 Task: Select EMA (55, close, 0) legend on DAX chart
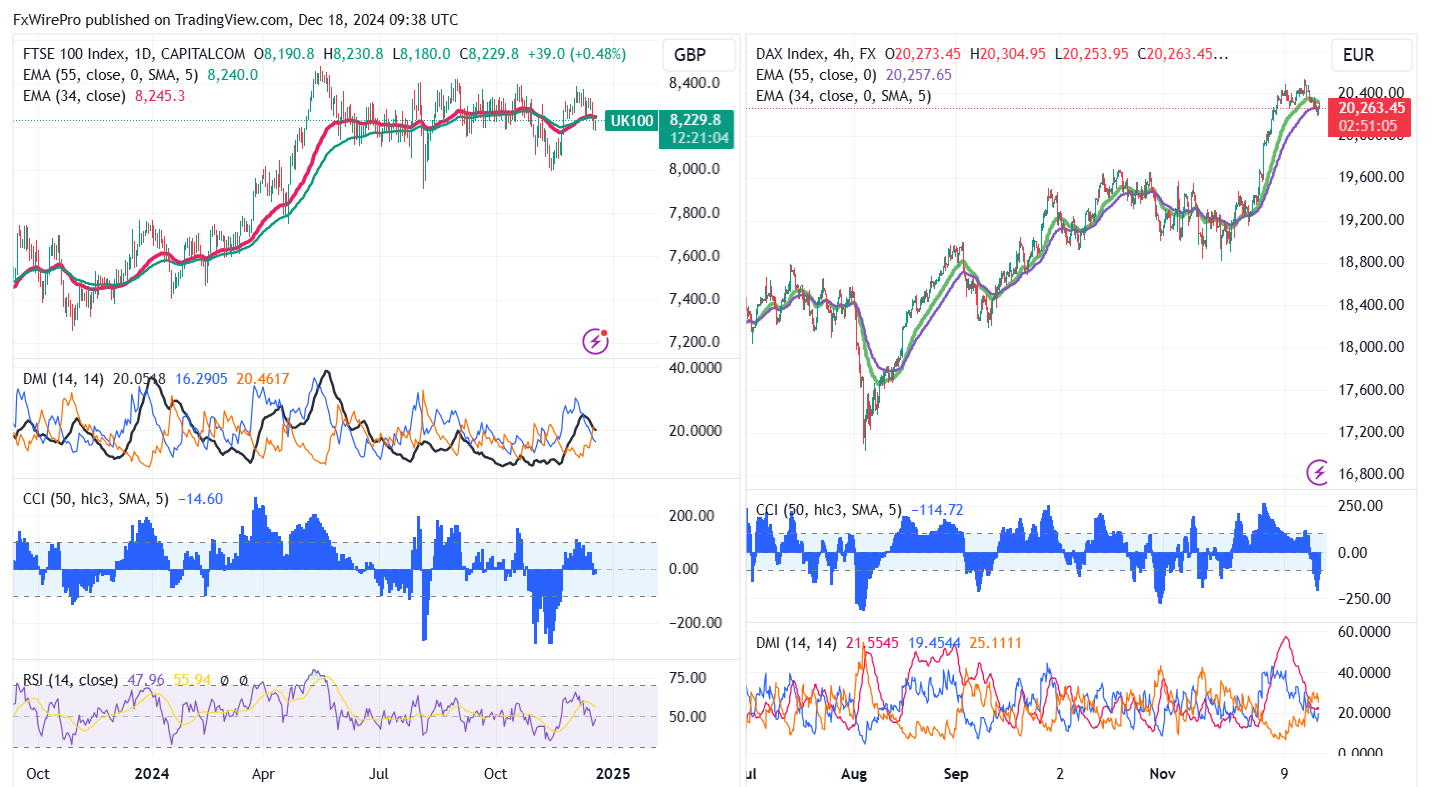coord(816,75)
